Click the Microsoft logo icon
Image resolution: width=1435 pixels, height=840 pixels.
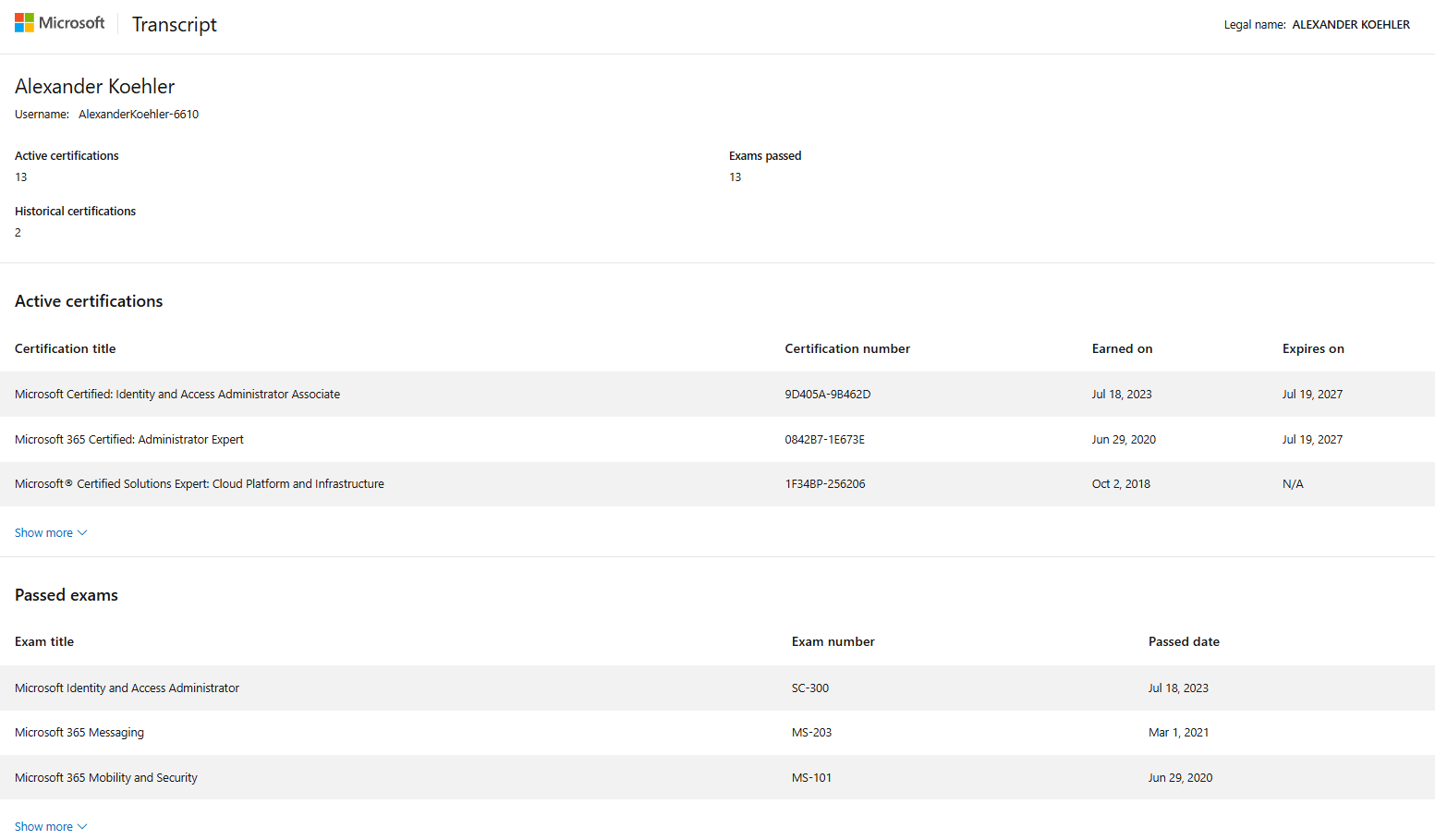(24, 23)
